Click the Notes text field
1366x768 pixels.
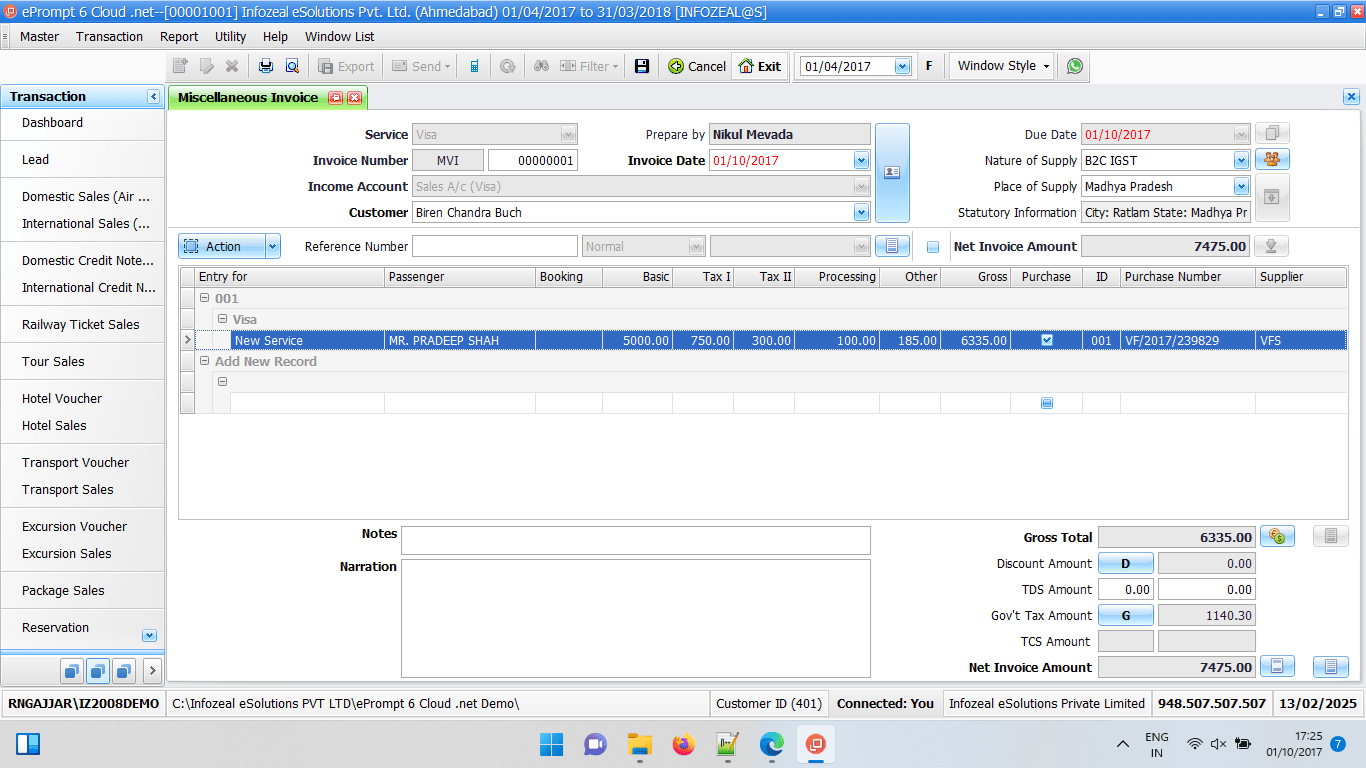[x=636, y=540]
